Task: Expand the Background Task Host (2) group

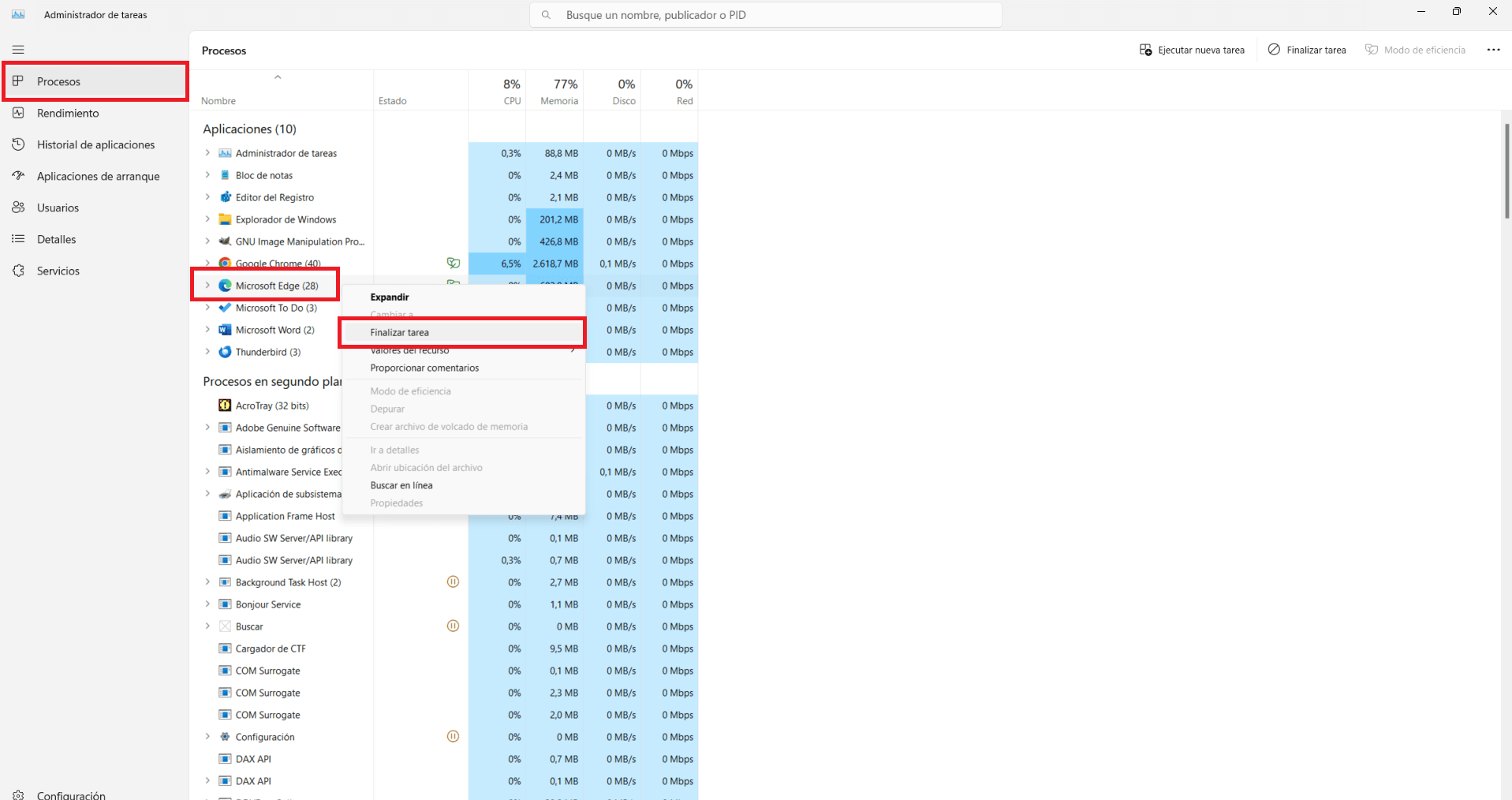Action: tap(207, 582)
